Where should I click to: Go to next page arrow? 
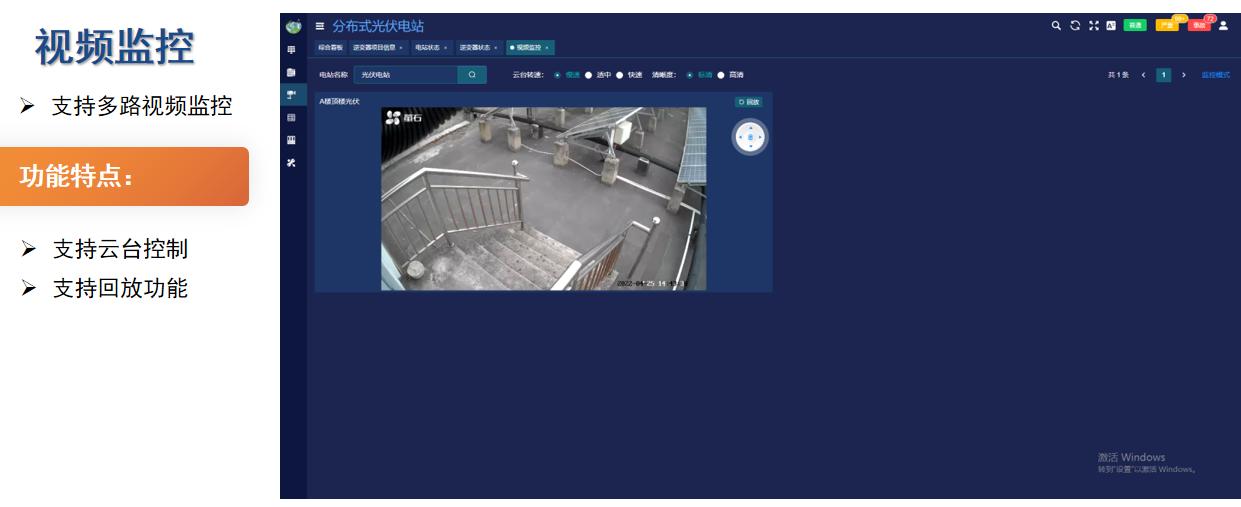(x=1184, y=75)
